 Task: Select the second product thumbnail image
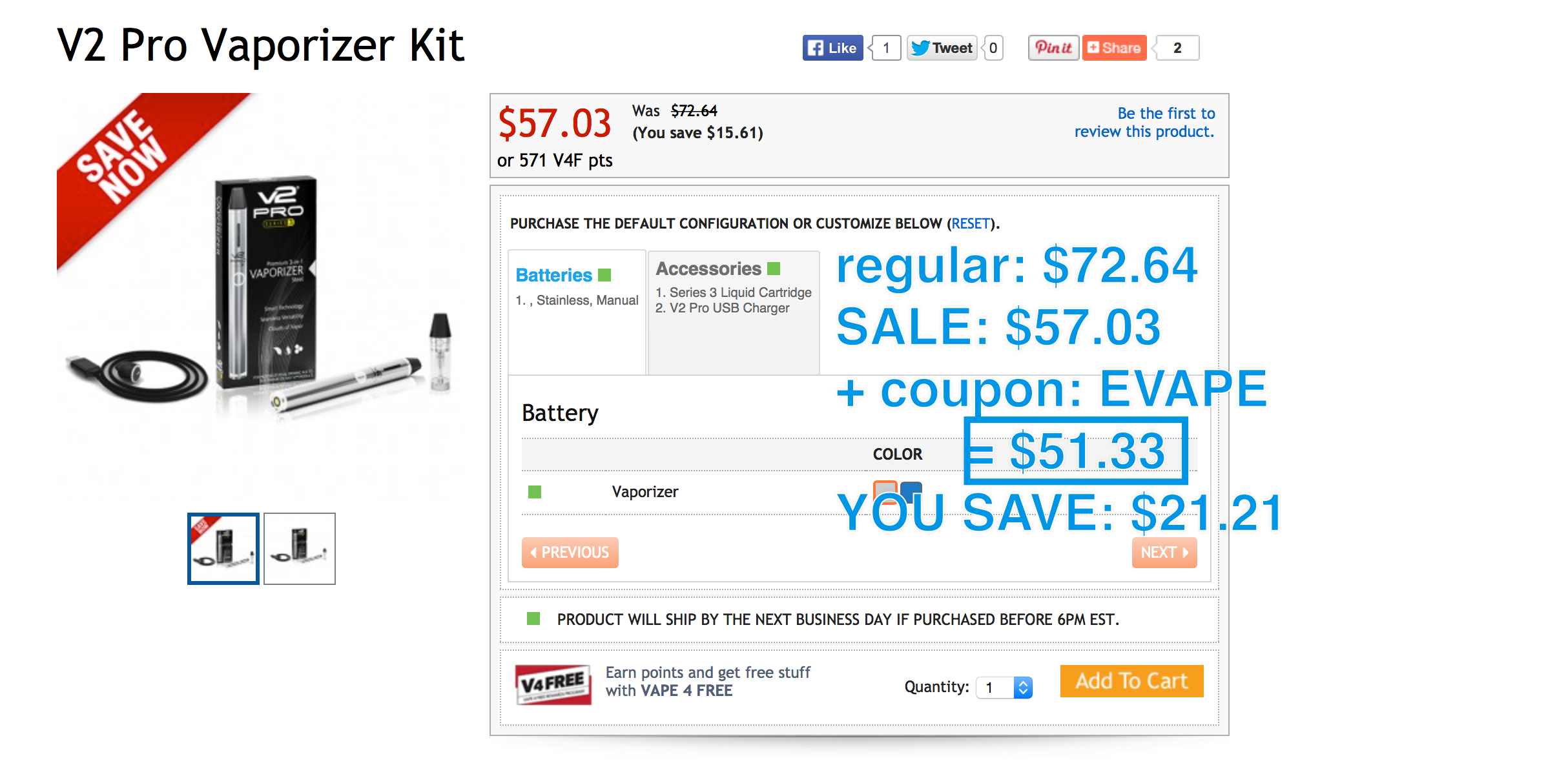tap(300, 549)
